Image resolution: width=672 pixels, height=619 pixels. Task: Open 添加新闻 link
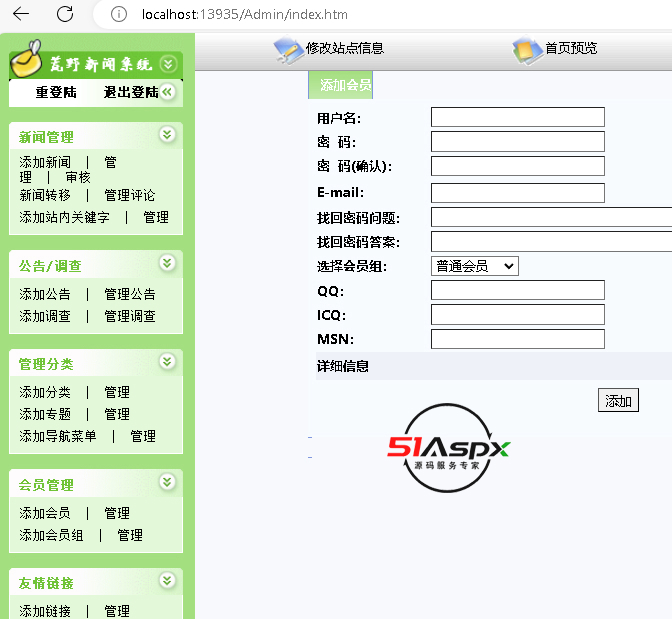pos(45,162)
